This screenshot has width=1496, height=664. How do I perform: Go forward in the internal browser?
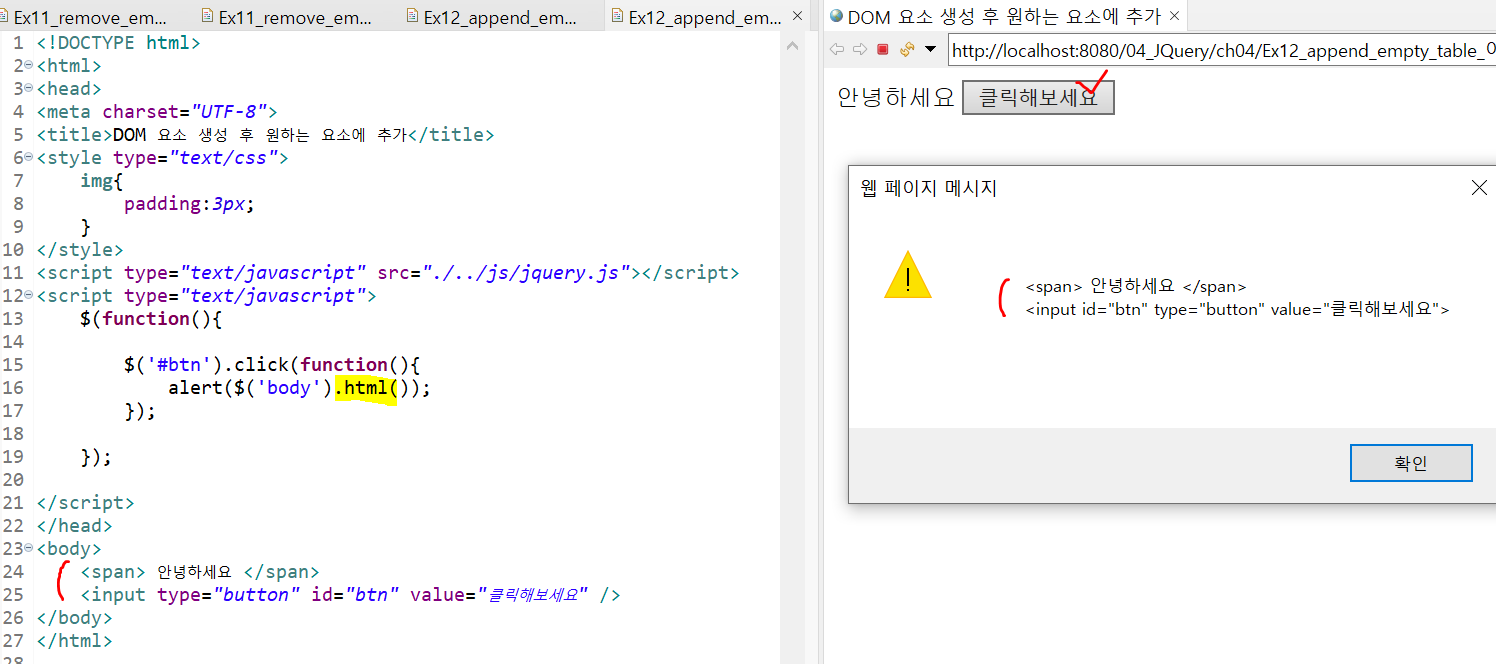click(x=859, y=49)
